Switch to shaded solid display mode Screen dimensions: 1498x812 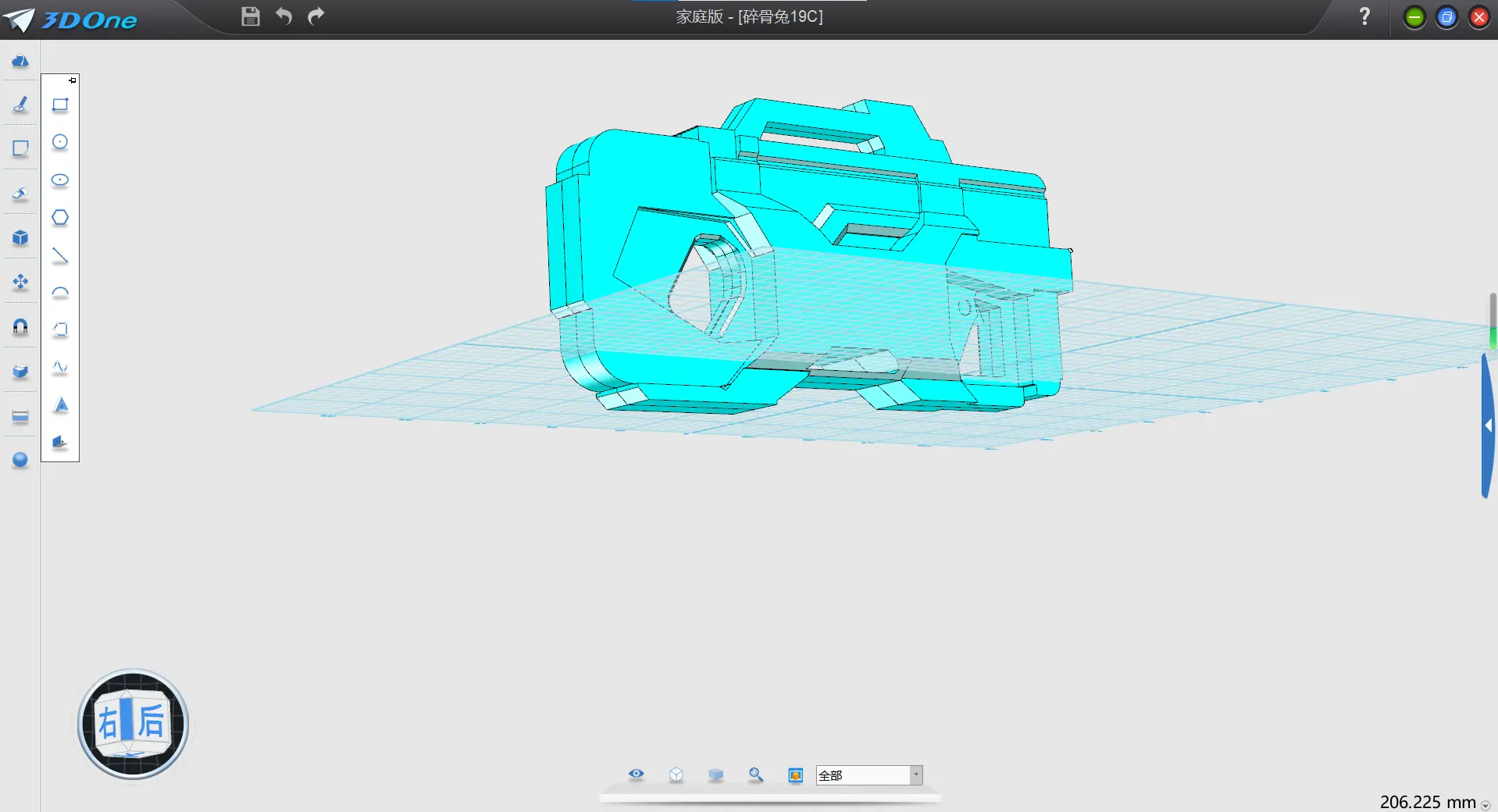(716, 775)
